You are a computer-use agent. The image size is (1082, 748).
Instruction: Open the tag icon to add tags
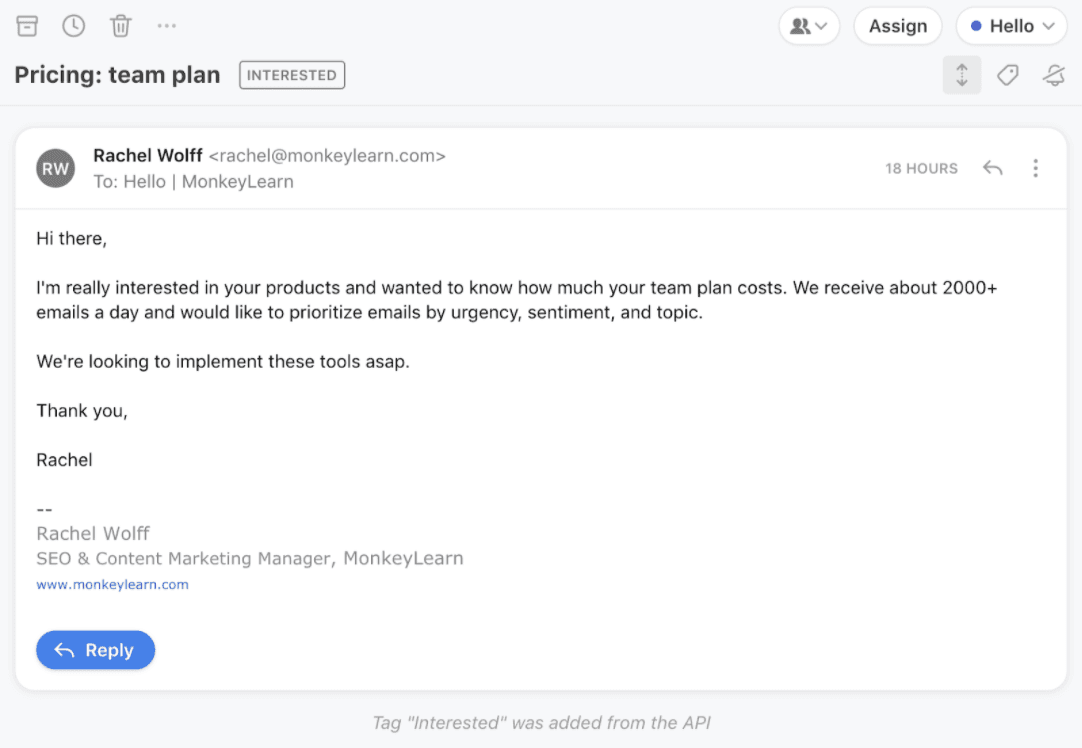click(x=1008, y=75)
